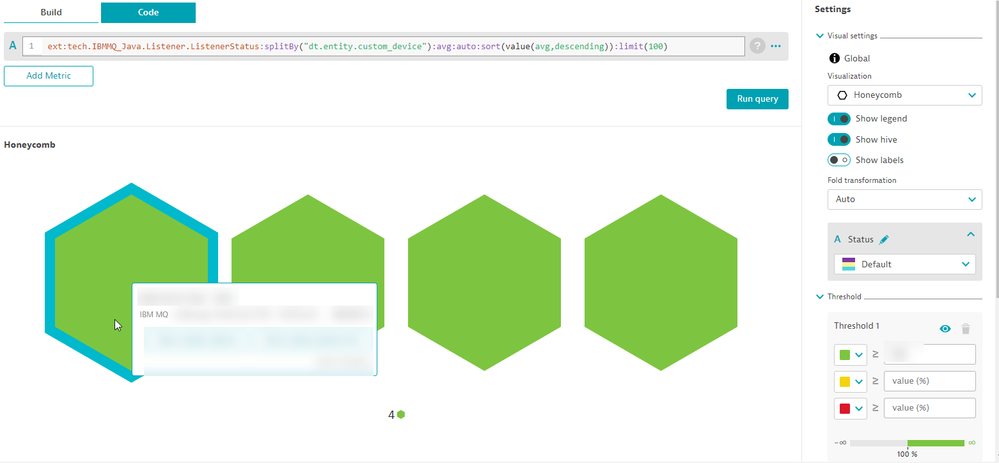Open the query help question mark icon

coord(757,46)
